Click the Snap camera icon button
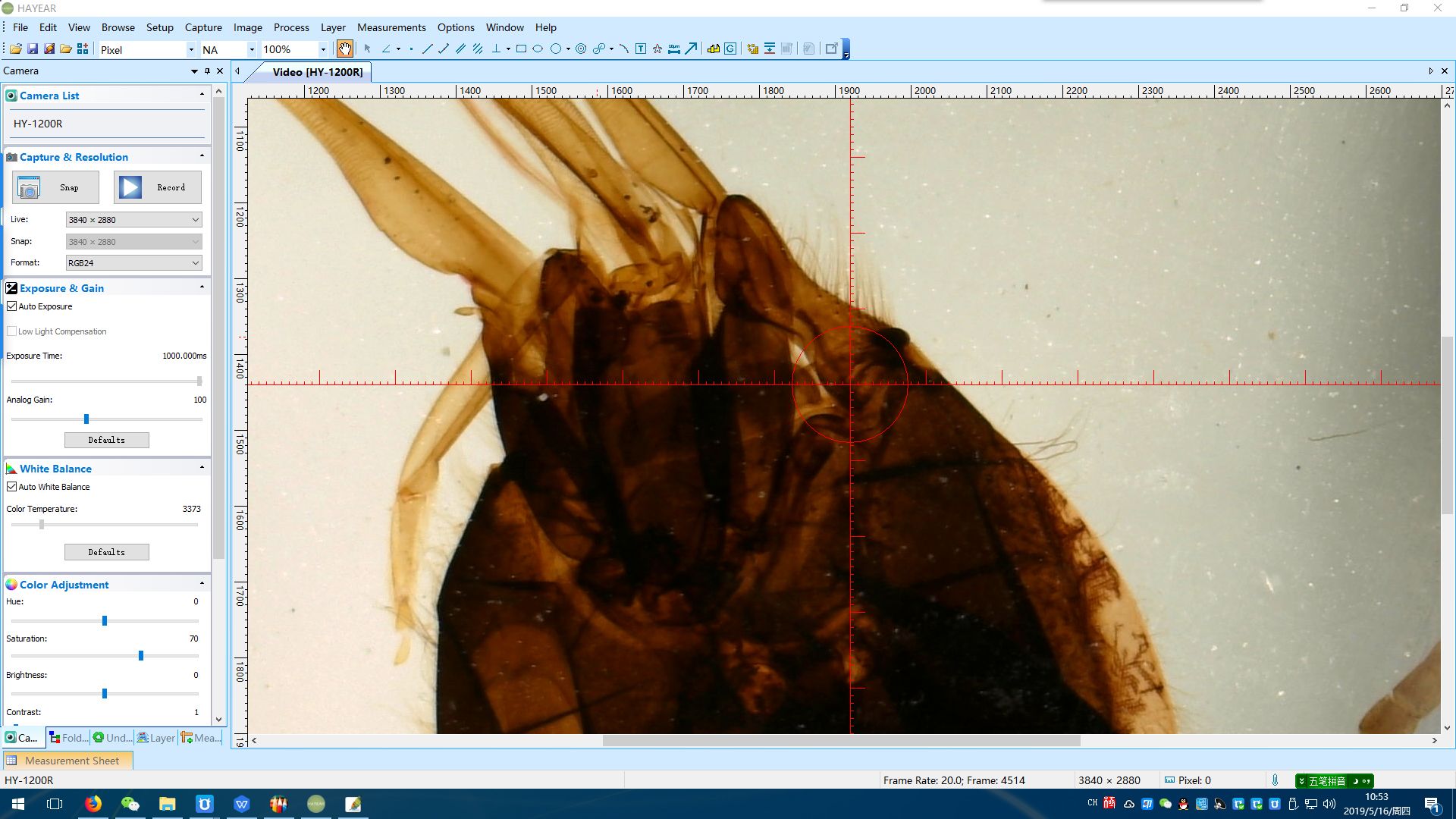This screenshot has width=1456, height=819. tap(55, 187)
